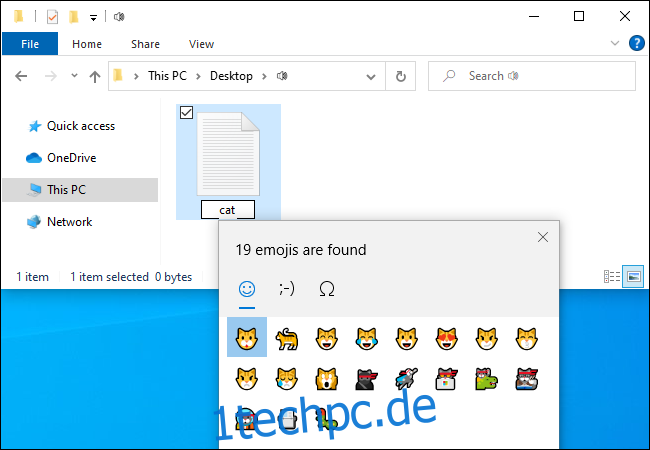The image size is (650, 450).
Task: Pick the black ninja cat emoji
Action: coord(367,378)
